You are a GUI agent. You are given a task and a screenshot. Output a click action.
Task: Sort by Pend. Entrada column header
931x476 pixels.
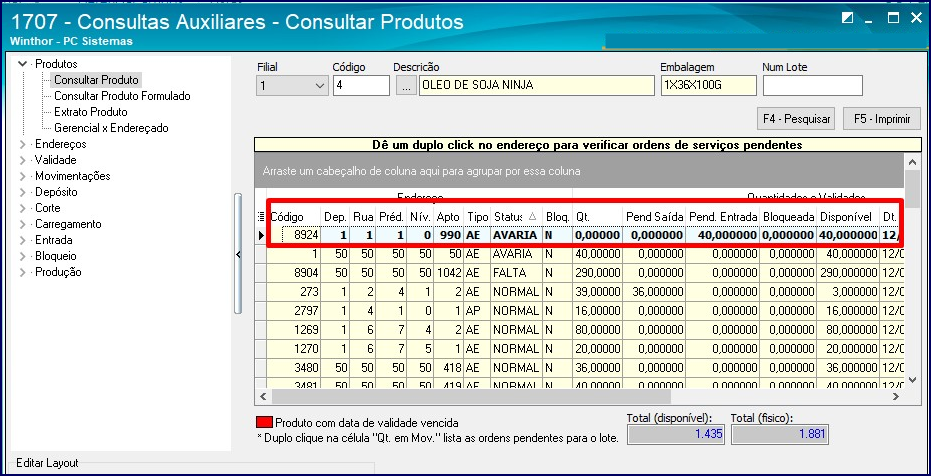tap(723, 217)
